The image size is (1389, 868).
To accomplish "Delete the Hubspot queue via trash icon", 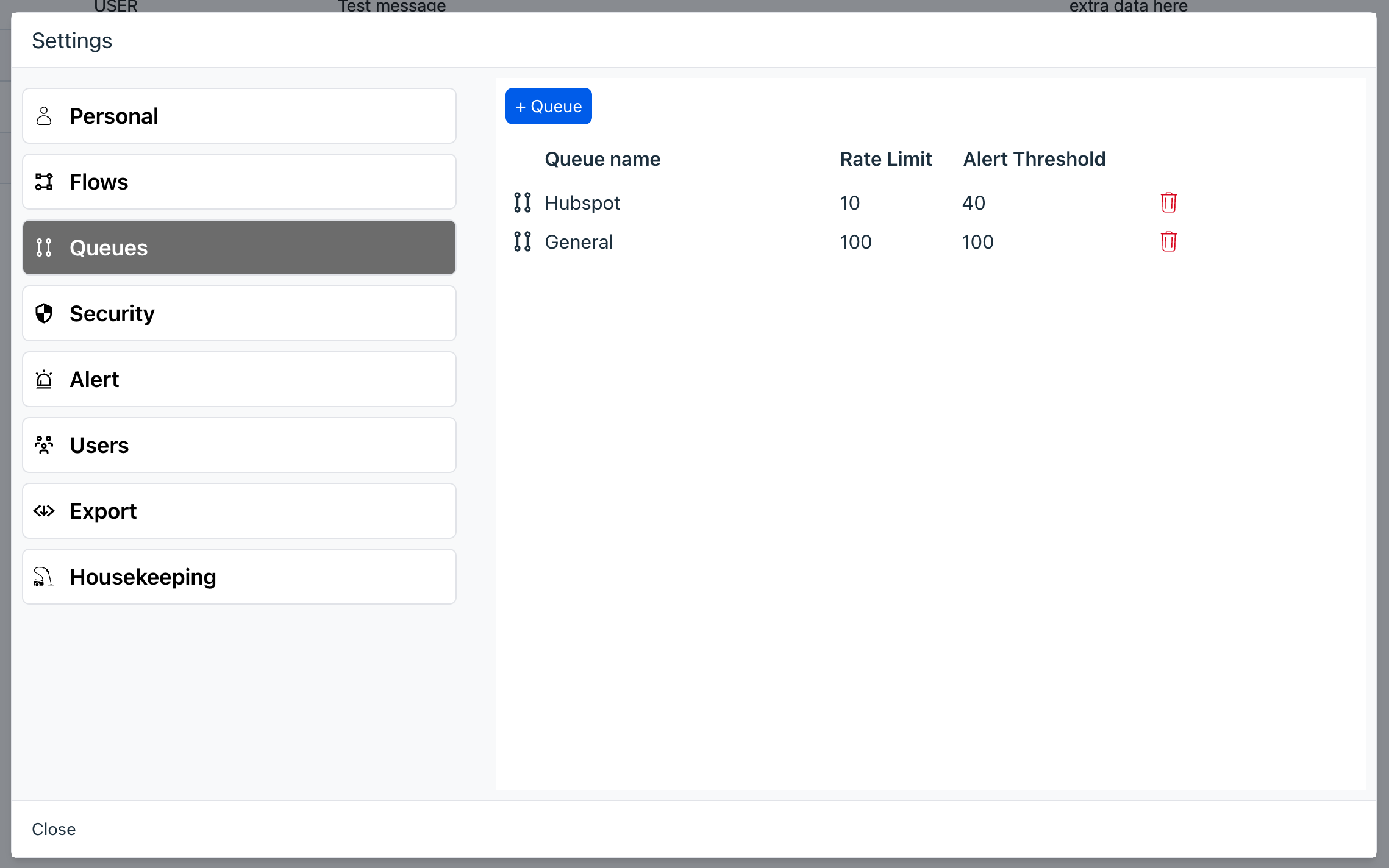I will [1168, 202].
